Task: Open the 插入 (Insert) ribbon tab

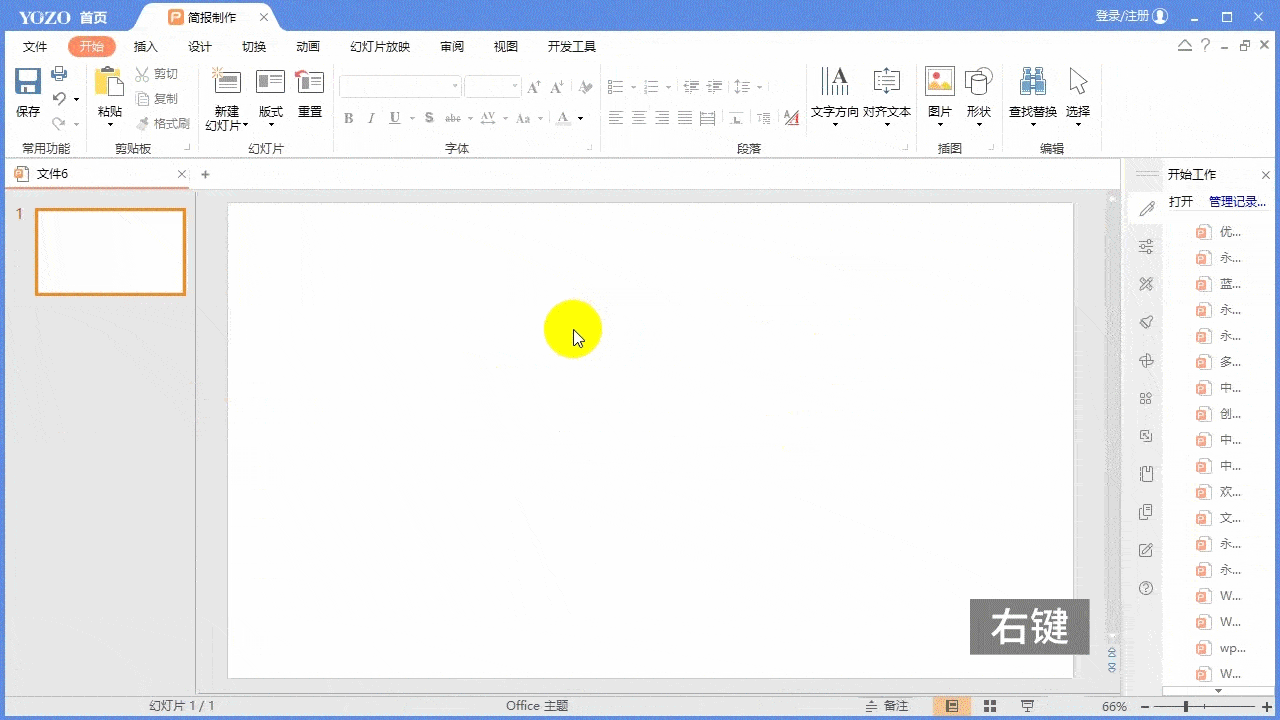Action: (146, 47)
